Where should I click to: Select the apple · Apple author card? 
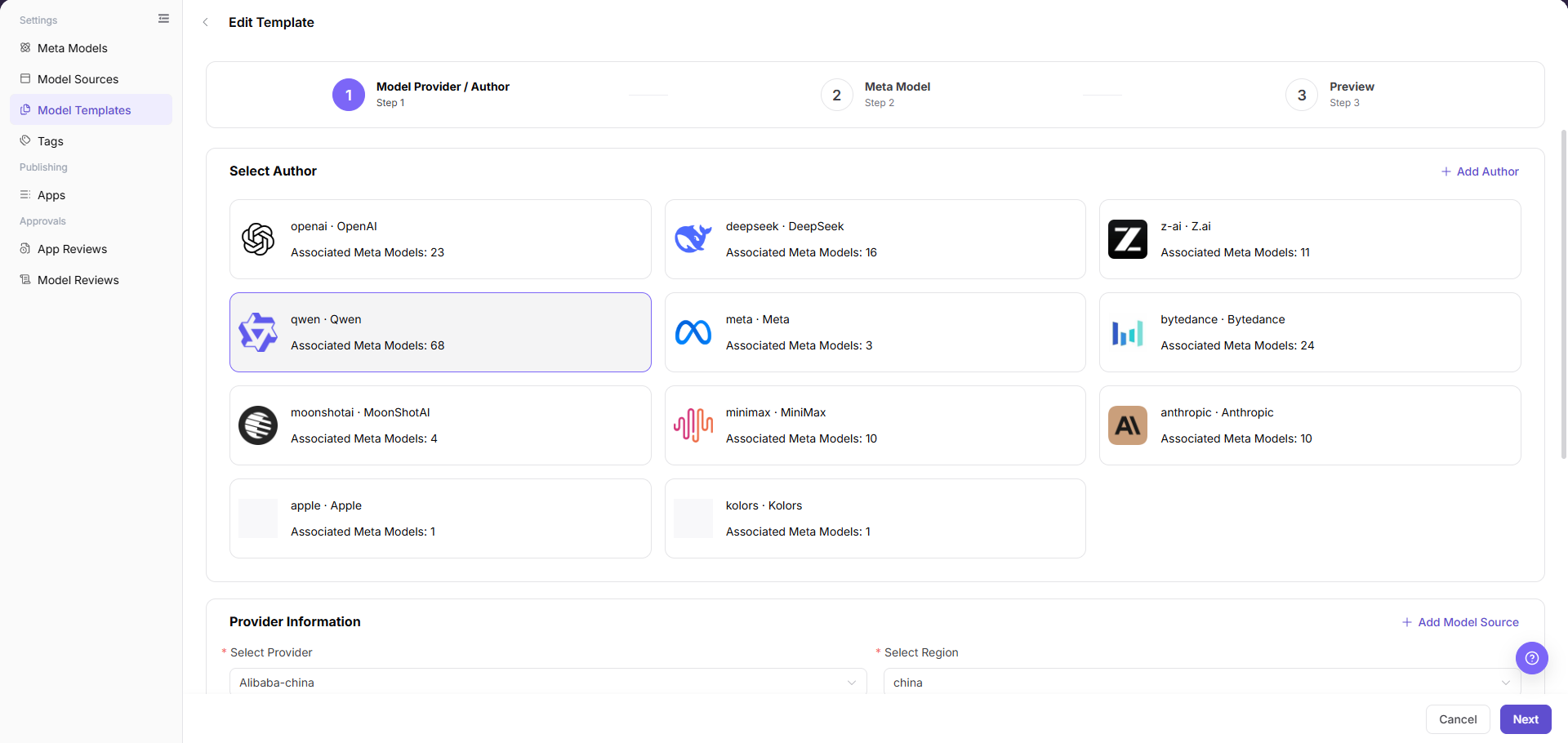coord(440,518)
